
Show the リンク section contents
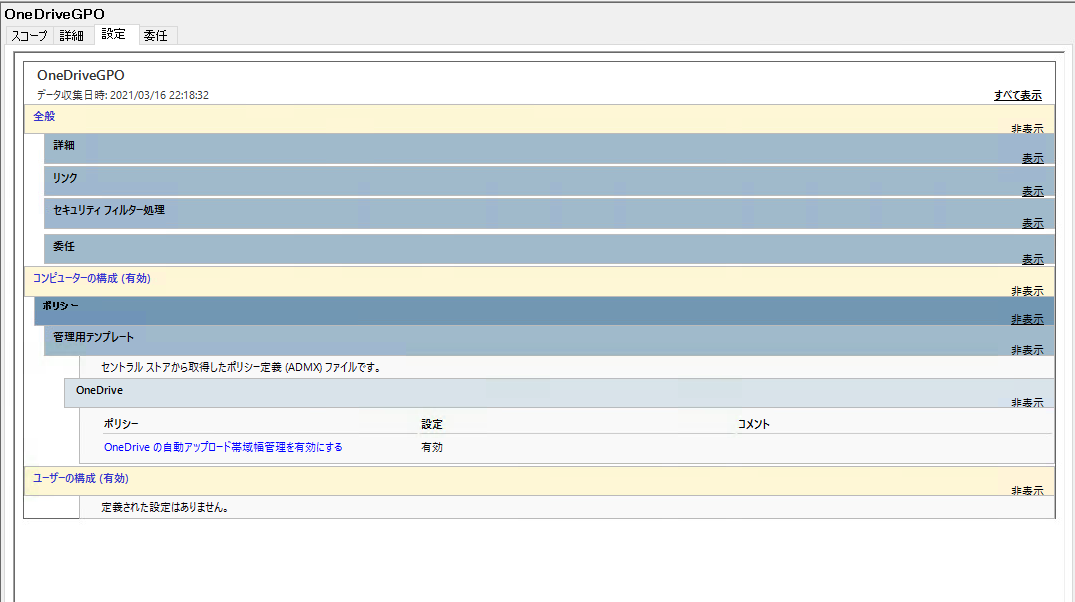[1032, 191]
